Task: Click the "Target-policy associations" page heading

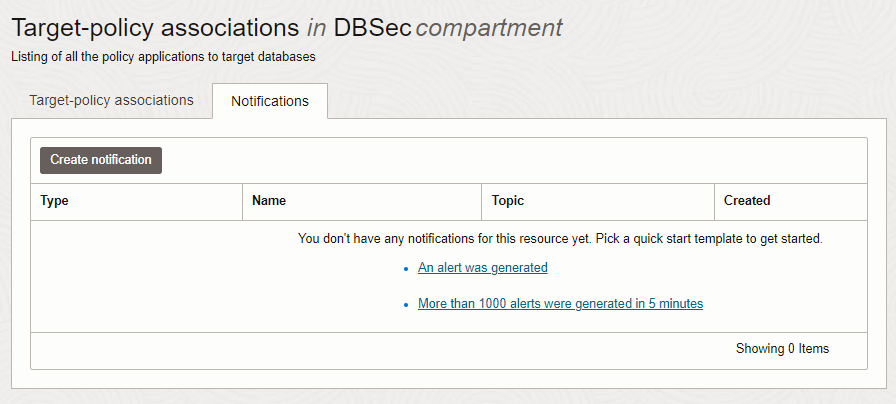Action: coord(154,28)
